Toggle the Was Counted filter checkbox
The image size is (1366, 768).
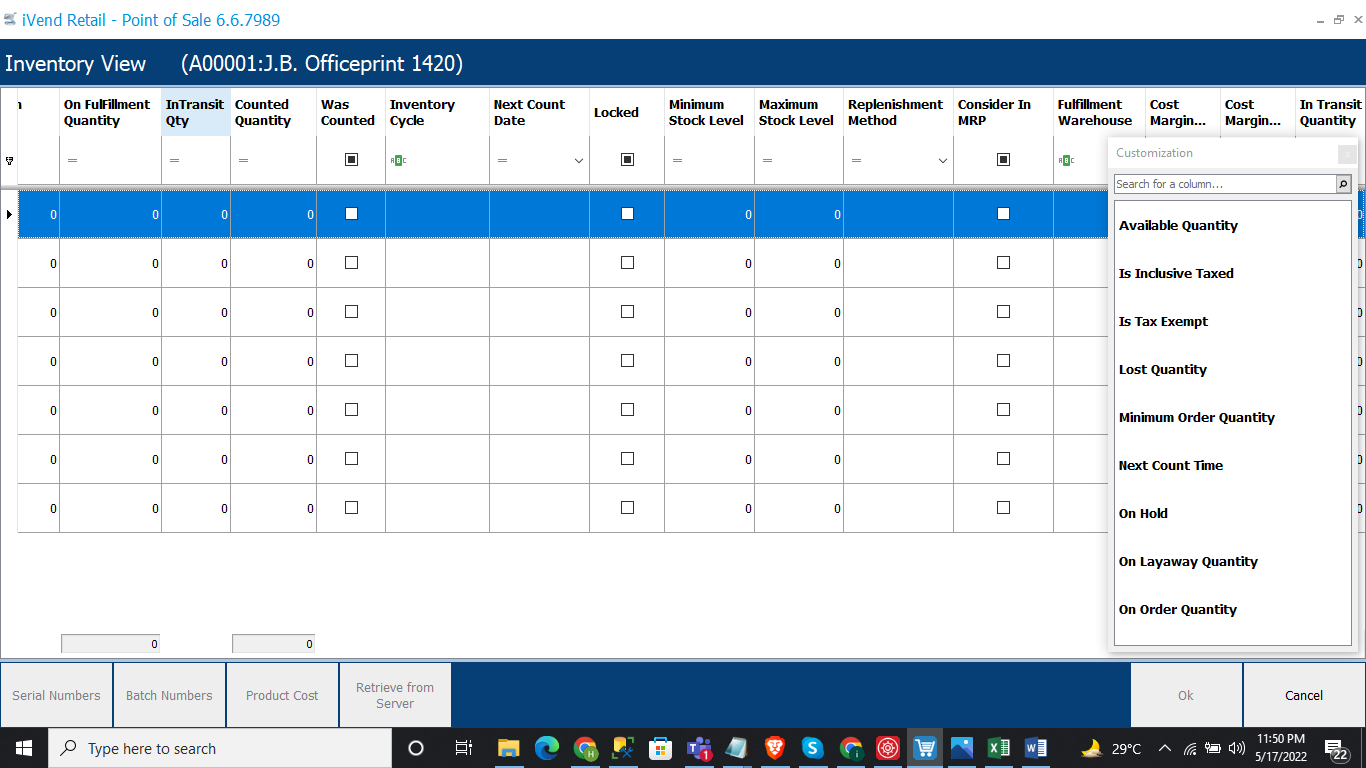pos(351,160)
